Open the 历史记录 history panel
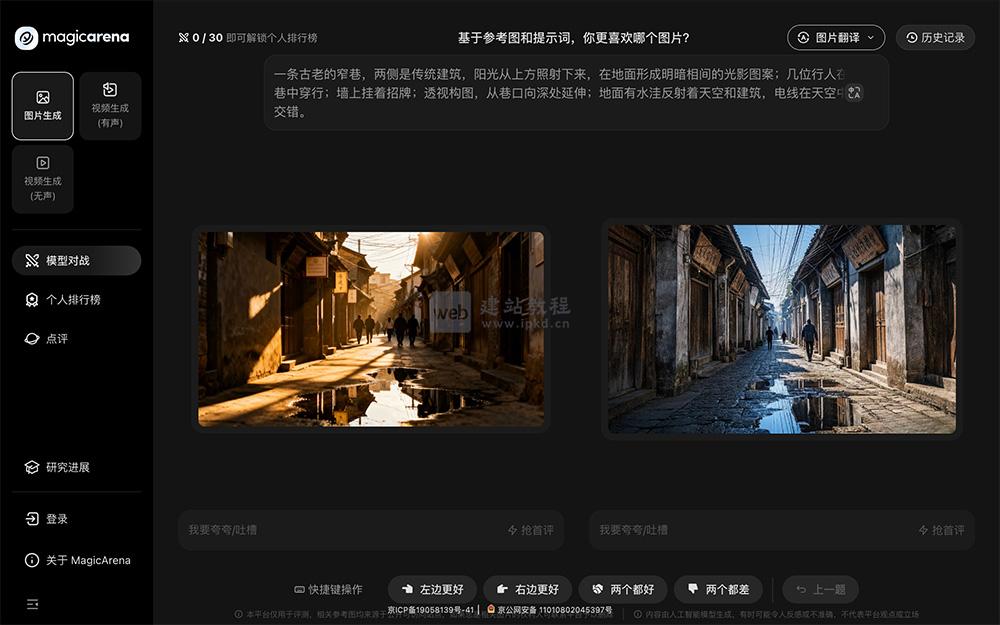 click(935, 37)
